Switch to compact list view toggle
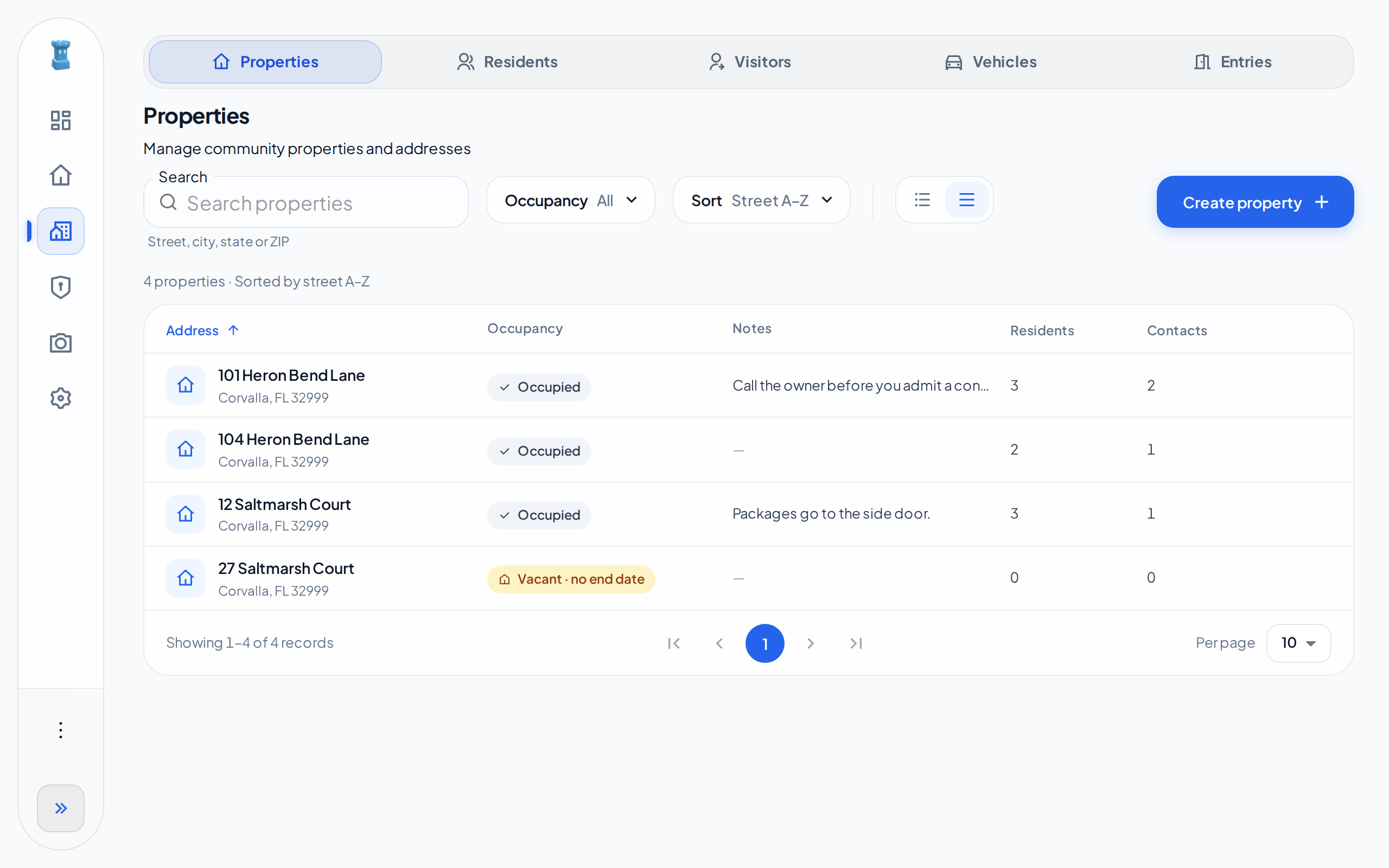Image resolution: width=1389 pixels, height=868 pixels. [x=922, y=200]
